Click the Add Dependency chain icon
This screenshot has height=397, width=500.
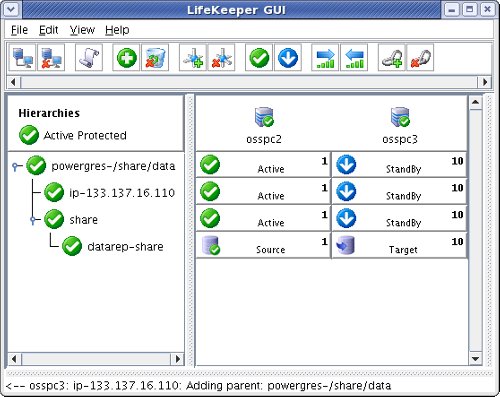392,58
